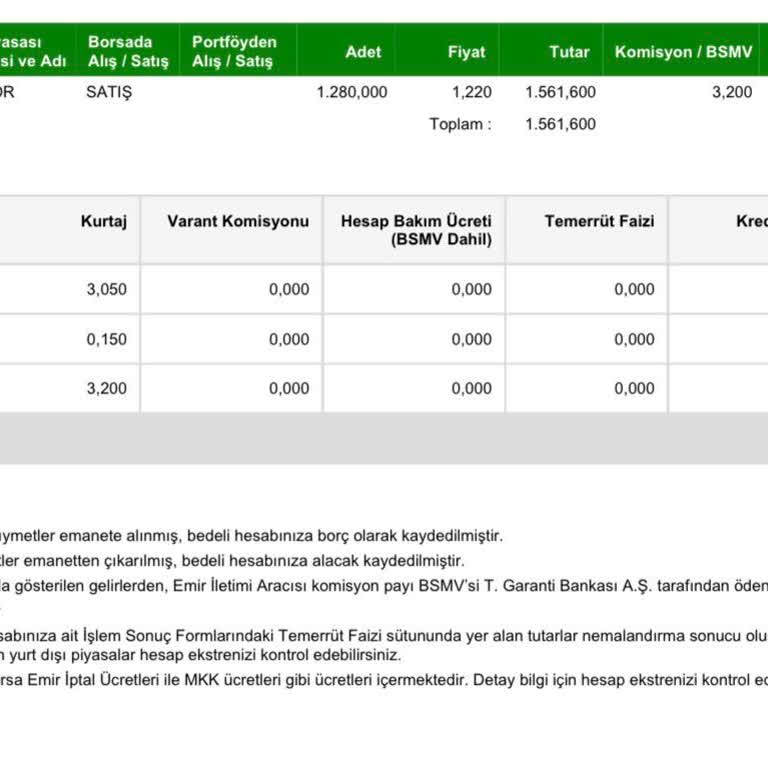Select Hesap Bakım Ücreti value in the 3,200 row
768x768 pixels.
pyautogui.click(x=472, y=388)
